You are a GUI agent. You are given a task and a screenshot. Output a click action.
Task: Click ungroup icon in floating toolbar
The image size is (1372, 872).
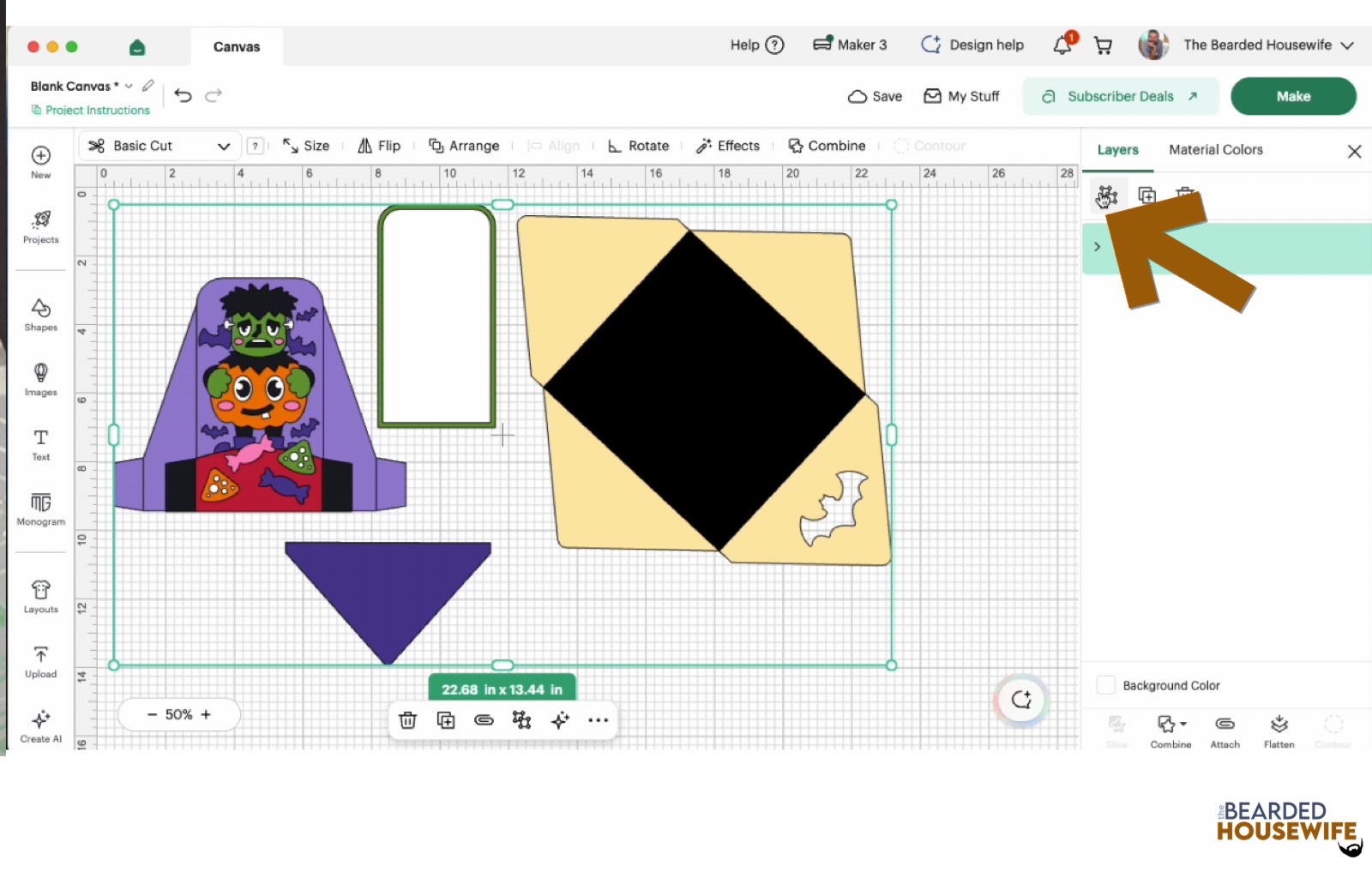tap(521, 720)
